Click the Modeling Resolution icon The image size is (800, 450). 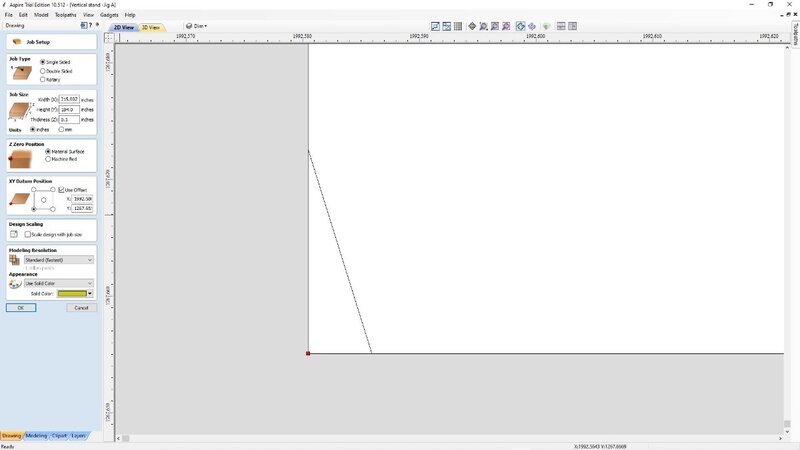(14, 260)
